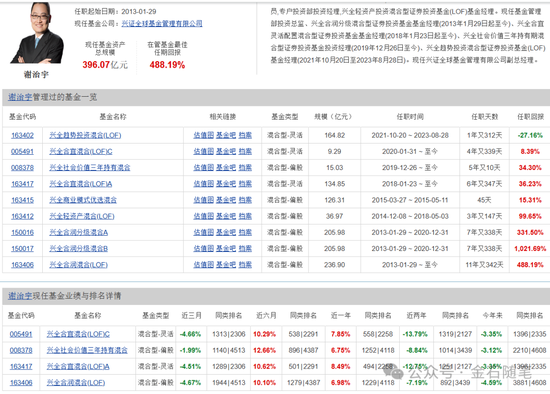Select 1,021.69% tenure return cell
The width and height of the screenshot is (550, 394).
530,249
